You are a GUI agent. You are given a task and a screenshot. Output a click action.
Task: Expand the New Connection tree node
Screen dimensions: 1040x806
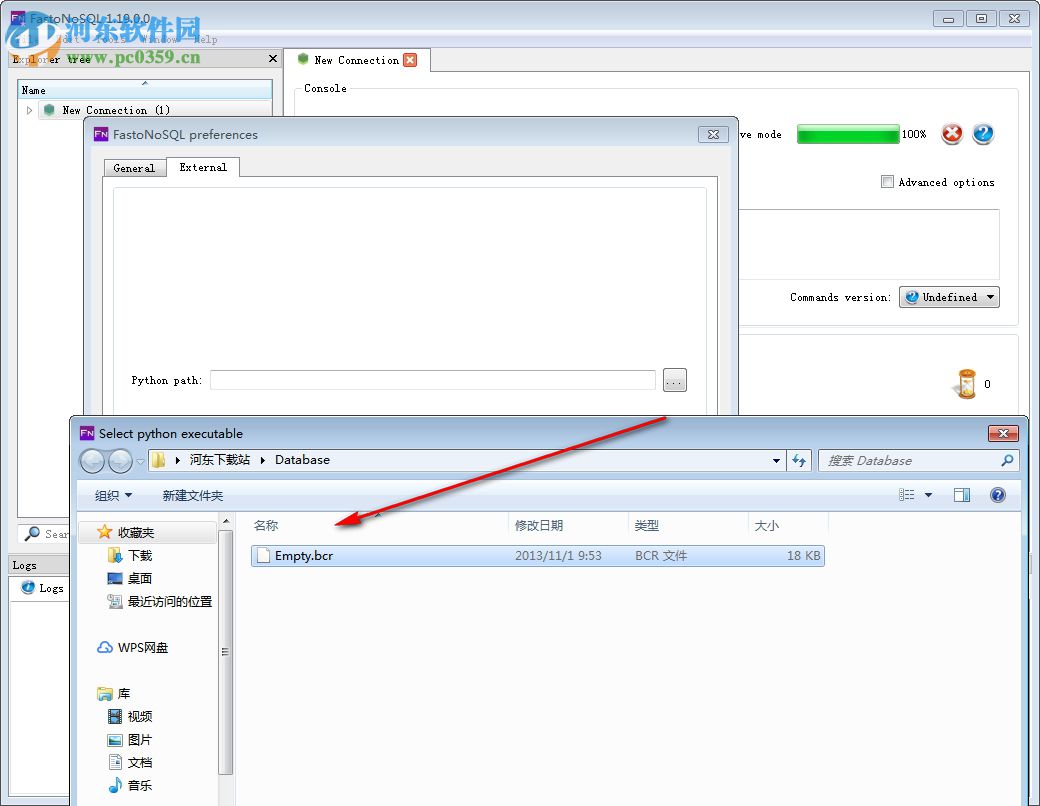(x=29, y=110)
